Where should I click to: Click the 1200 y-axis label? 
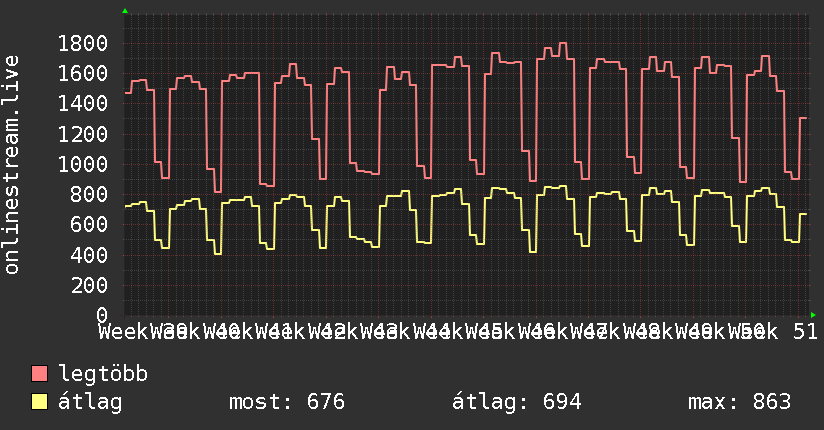(x=83, y=134)
